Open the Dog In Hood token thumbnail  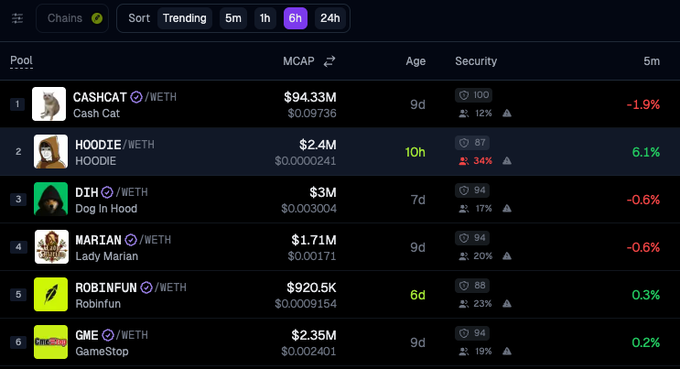click(x=51, y=199)
